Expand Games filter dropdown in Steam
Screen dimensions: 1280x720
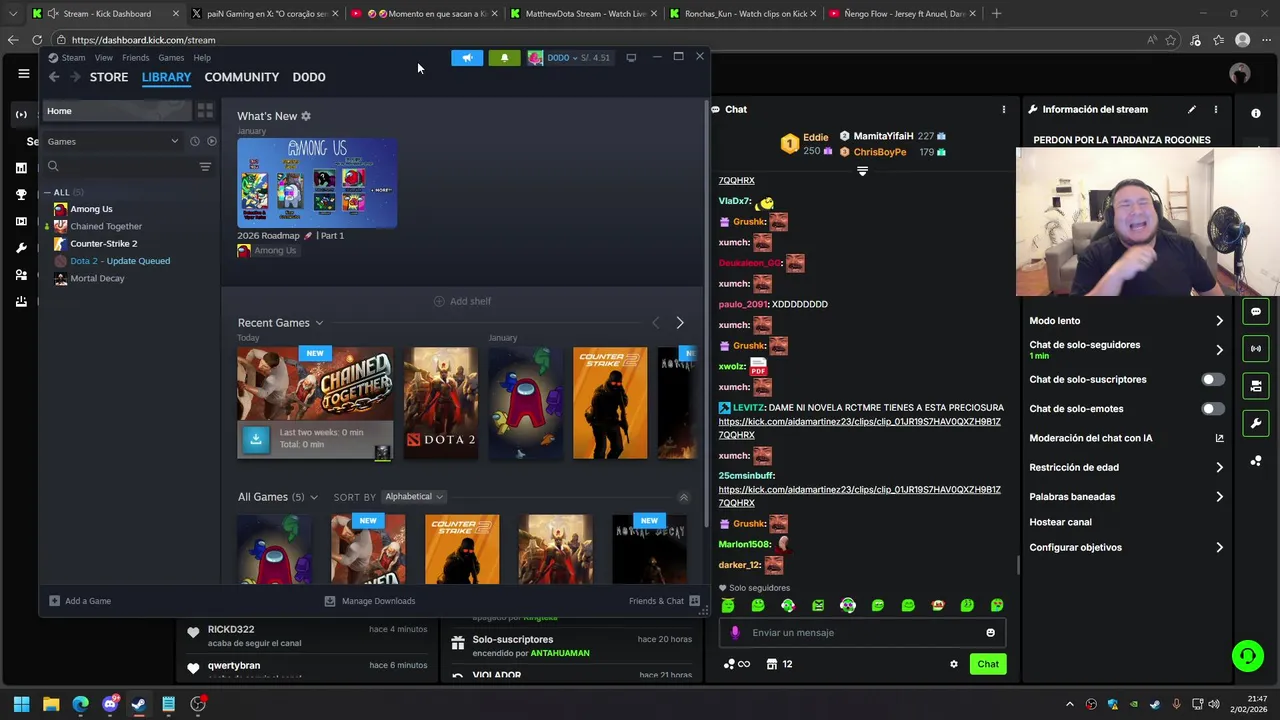(112, 141)
